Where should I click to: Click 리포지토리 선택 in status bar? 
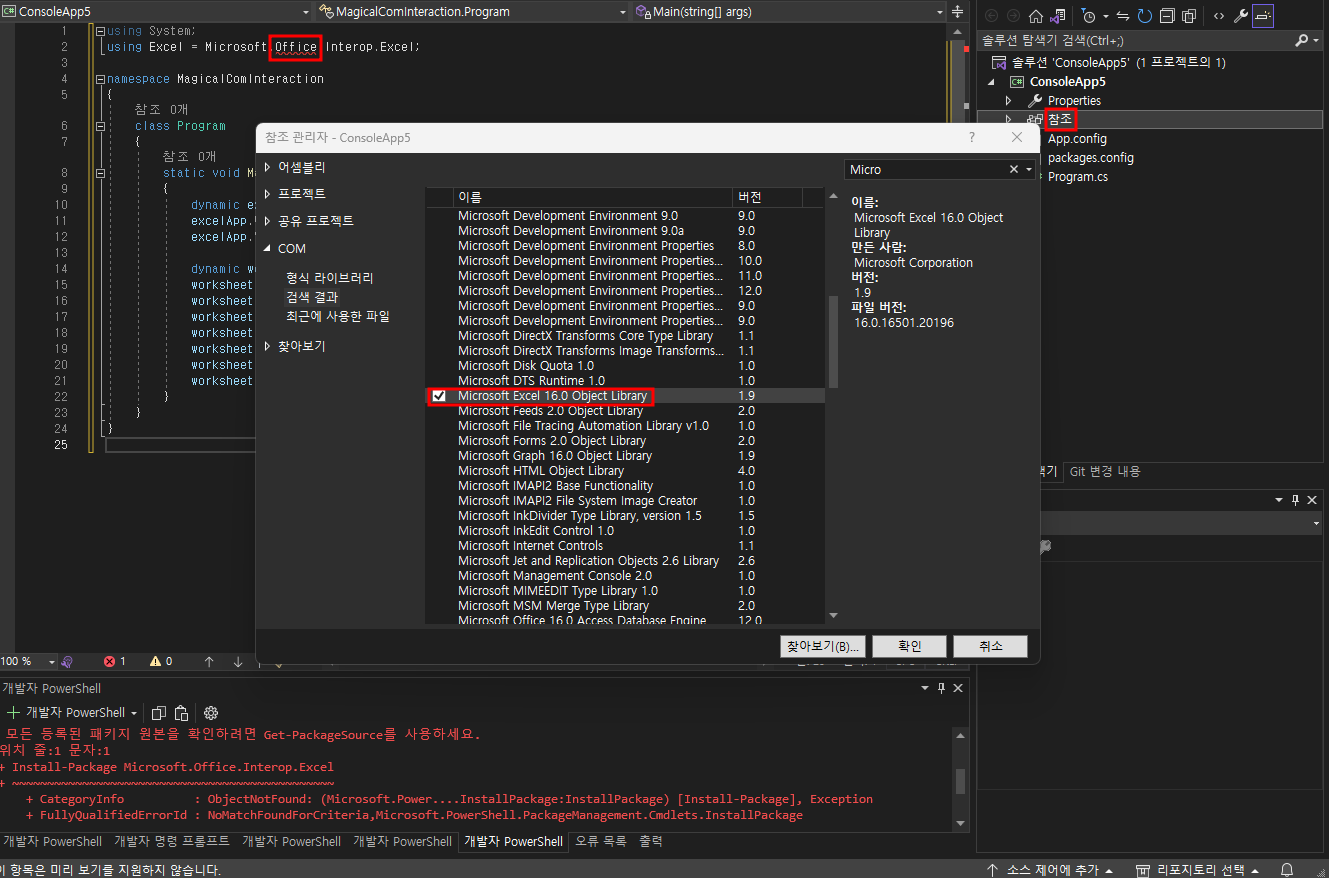(x=1197, y=870)
